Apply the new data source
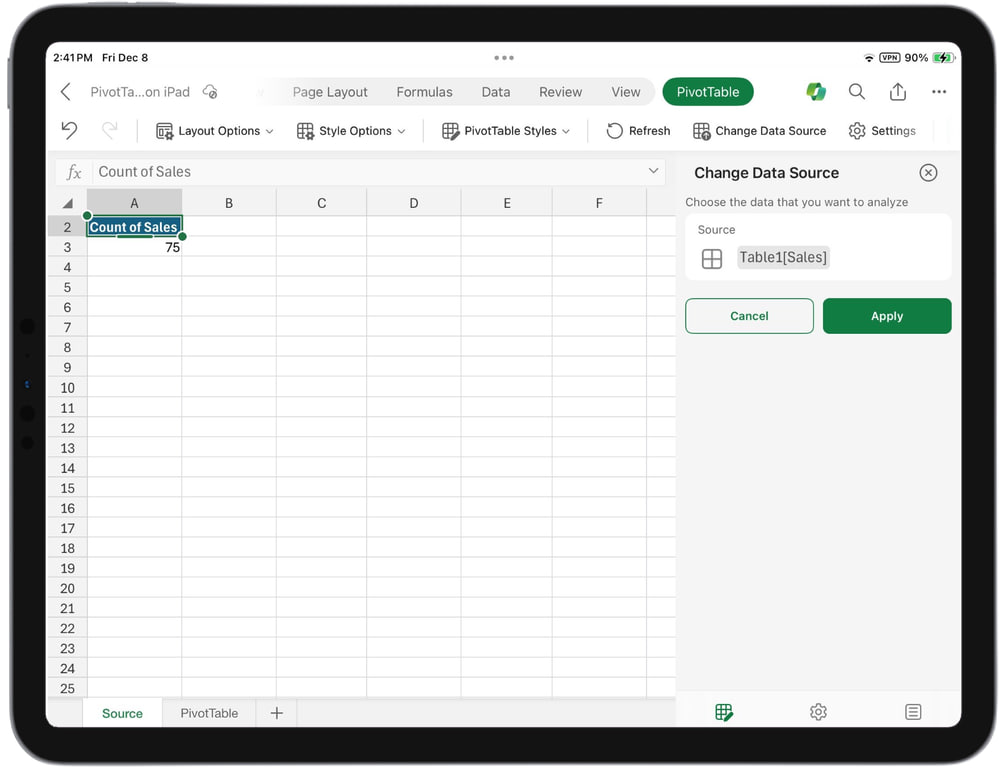Viewport: 999px width, 771px height. tap(887, 316)
